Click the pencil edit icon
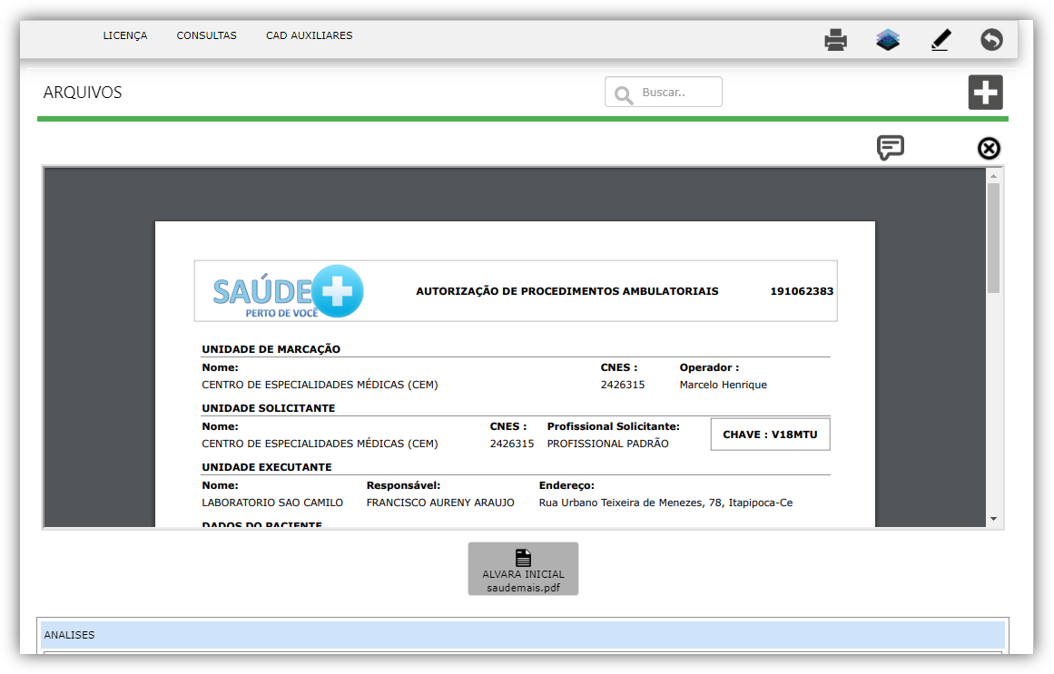 coord(940,40)
